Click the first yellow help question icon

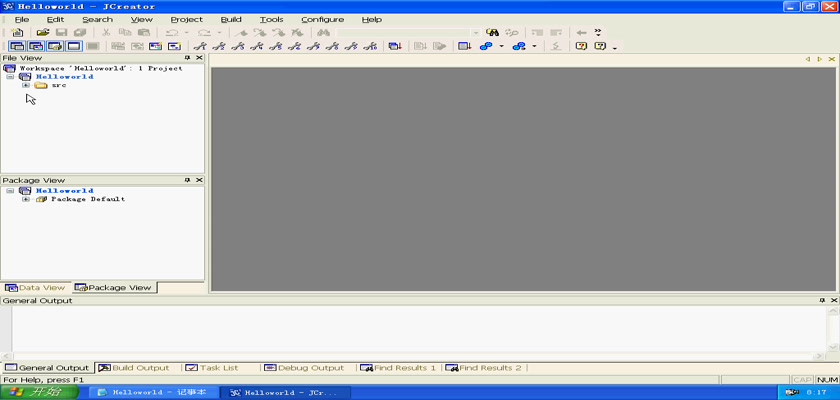tap(581, 47)
